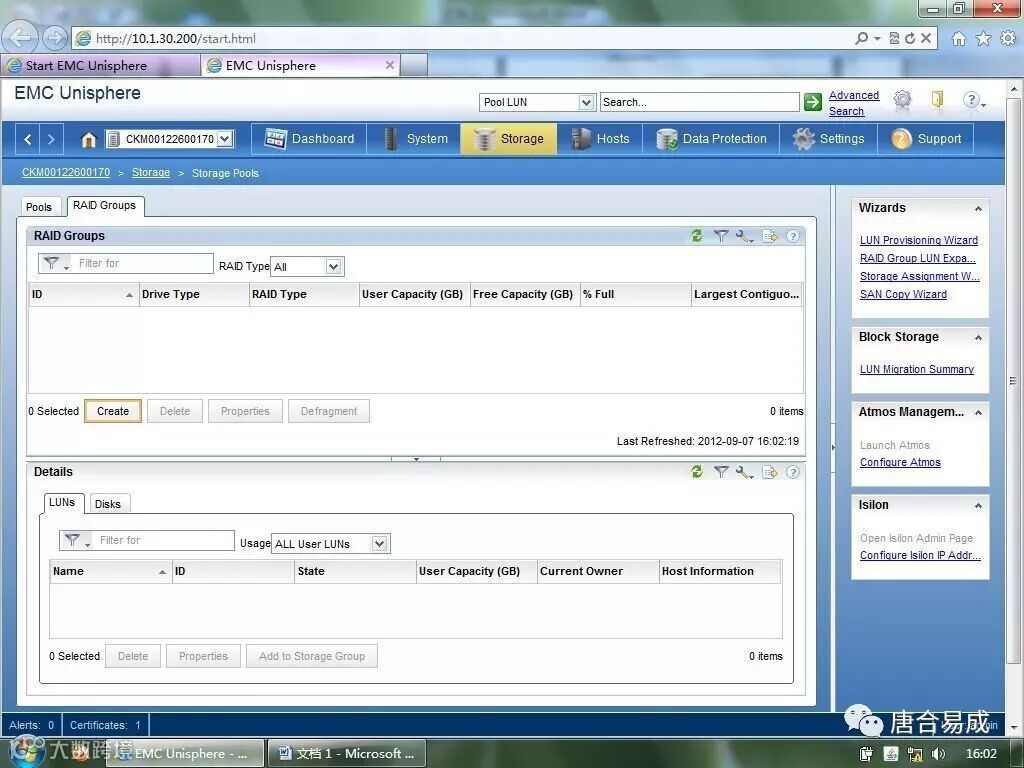Click the green search go arrow
Viewport: 1024px width, 768px height.
(x=812, y=102)
